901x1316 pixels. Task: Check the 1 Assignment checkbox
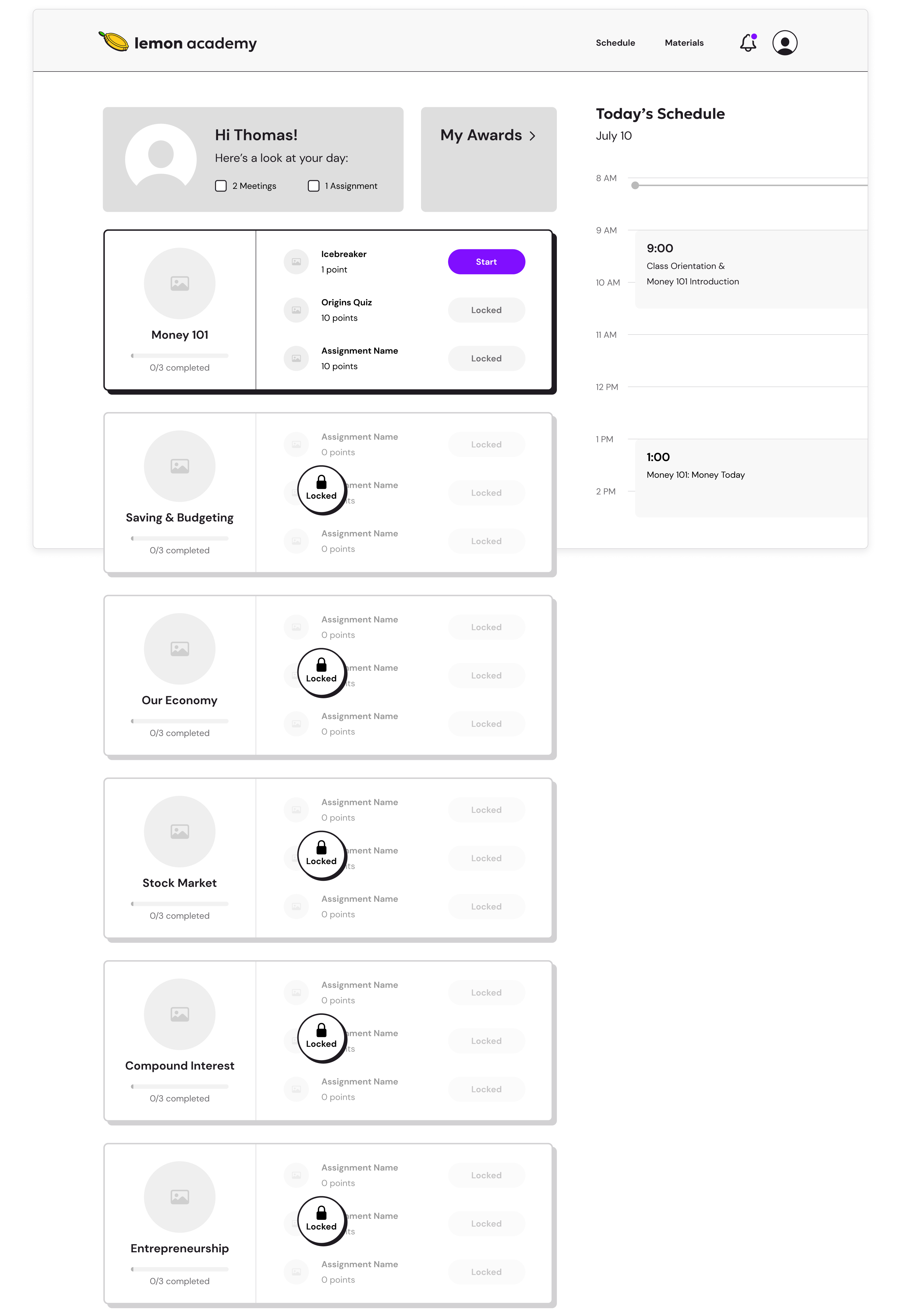point(313,186)
